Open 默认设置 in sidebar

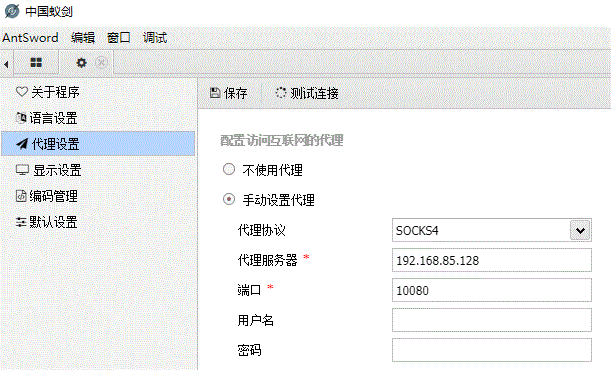(98, 222)
